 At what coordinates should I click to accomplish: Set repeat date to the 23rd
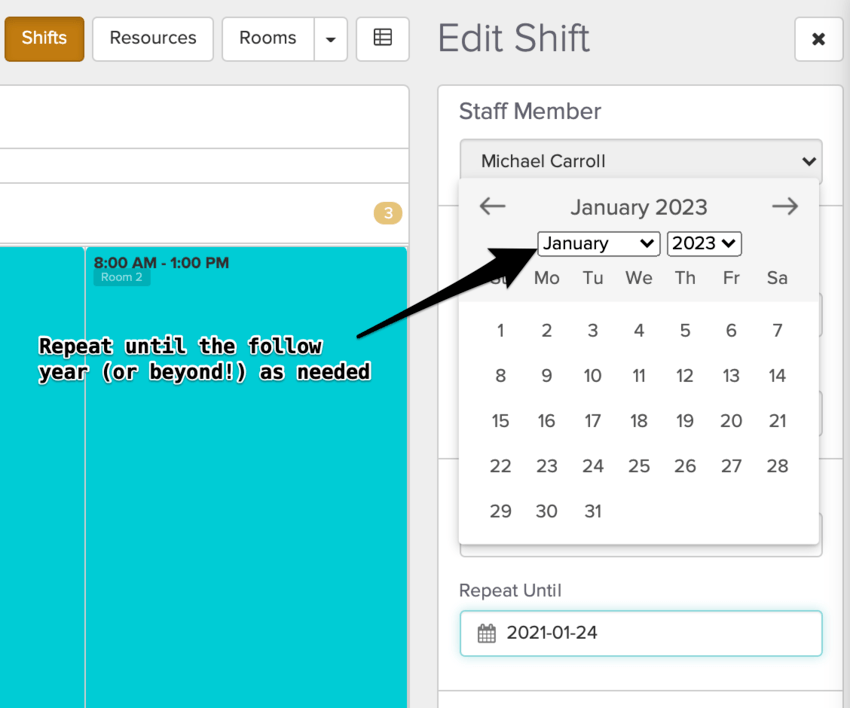point(546,466)
